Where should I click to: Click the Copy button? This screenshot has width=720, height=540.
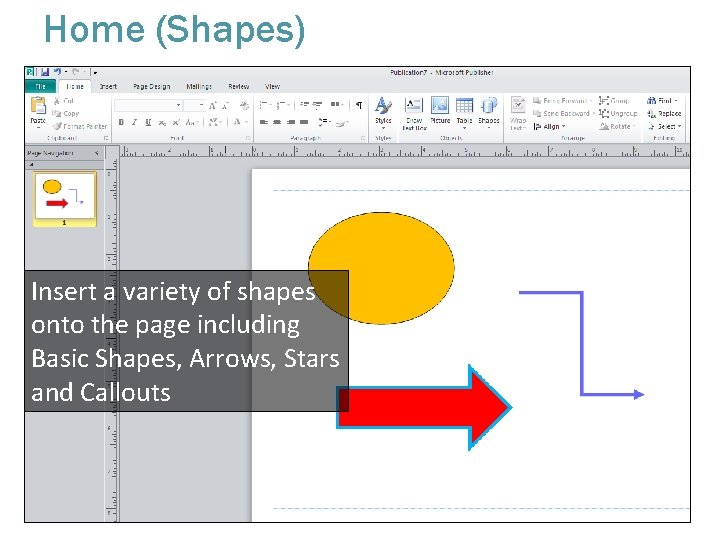(66, 113)
